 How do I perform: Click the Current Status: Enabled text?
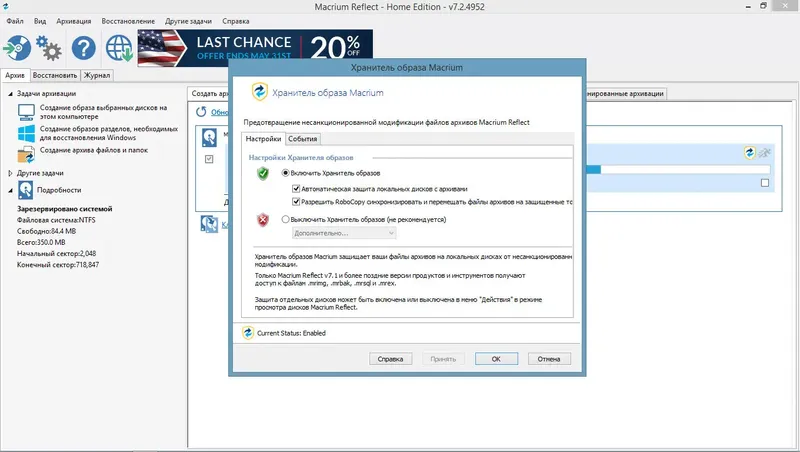pos(291,333)
